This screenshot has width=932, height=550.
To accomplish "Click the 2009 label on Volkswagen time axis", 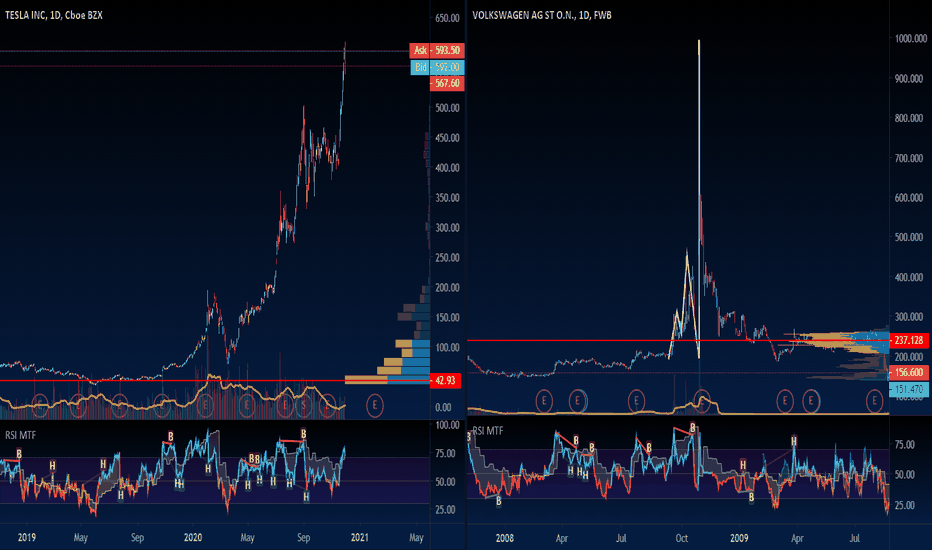I will tap(739, 538).
